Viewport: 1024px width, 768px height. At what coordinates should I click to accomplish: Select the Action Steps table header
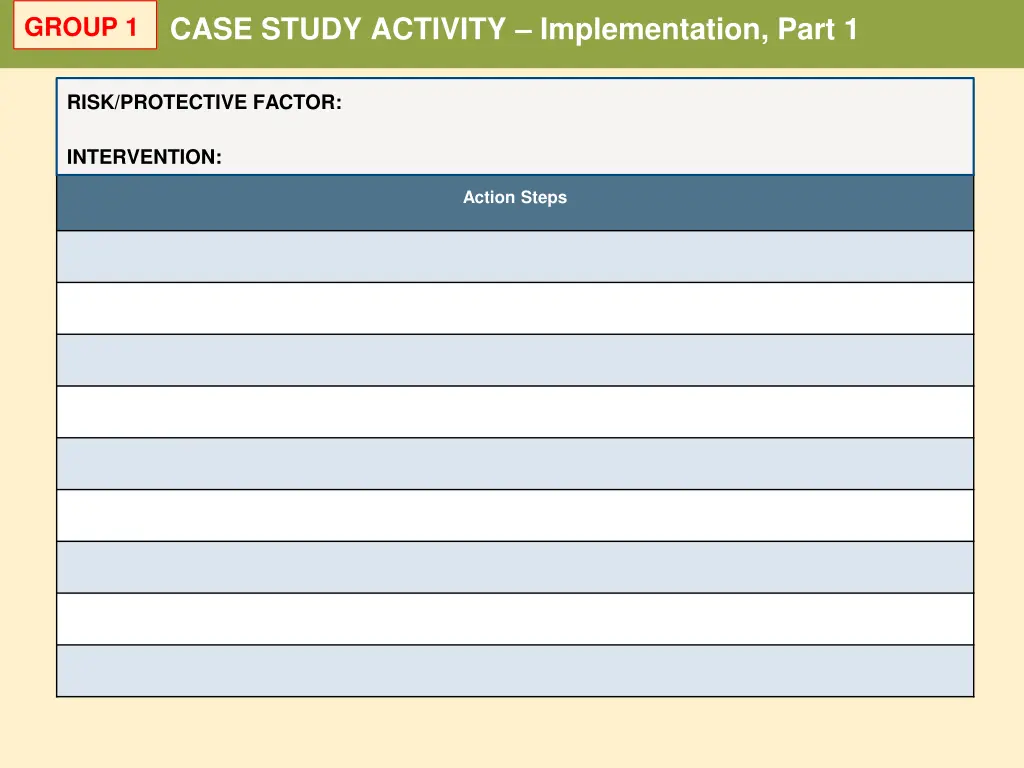515,202
